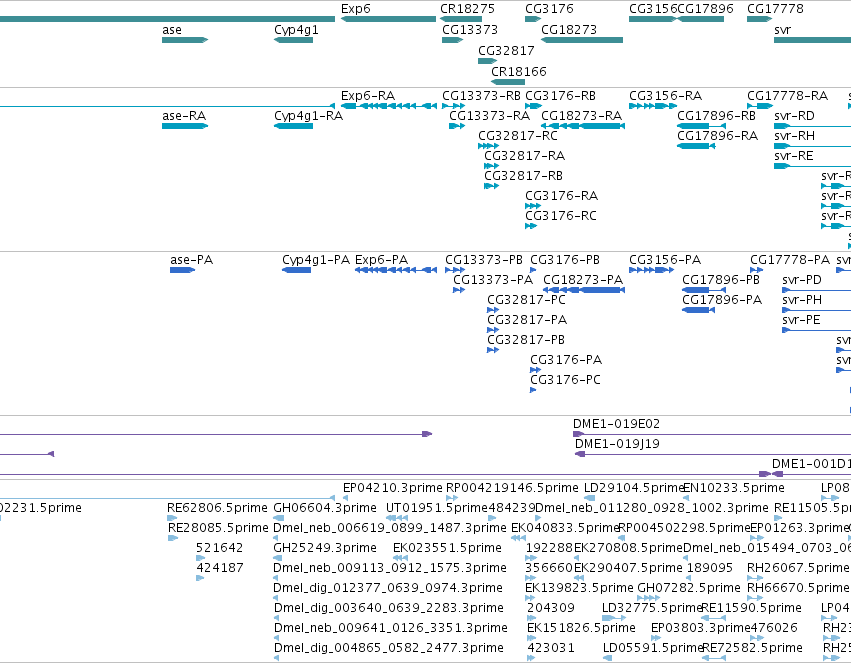
Task: Select transcript Cyp4g1-RA
Action: [x=293, y=126]
